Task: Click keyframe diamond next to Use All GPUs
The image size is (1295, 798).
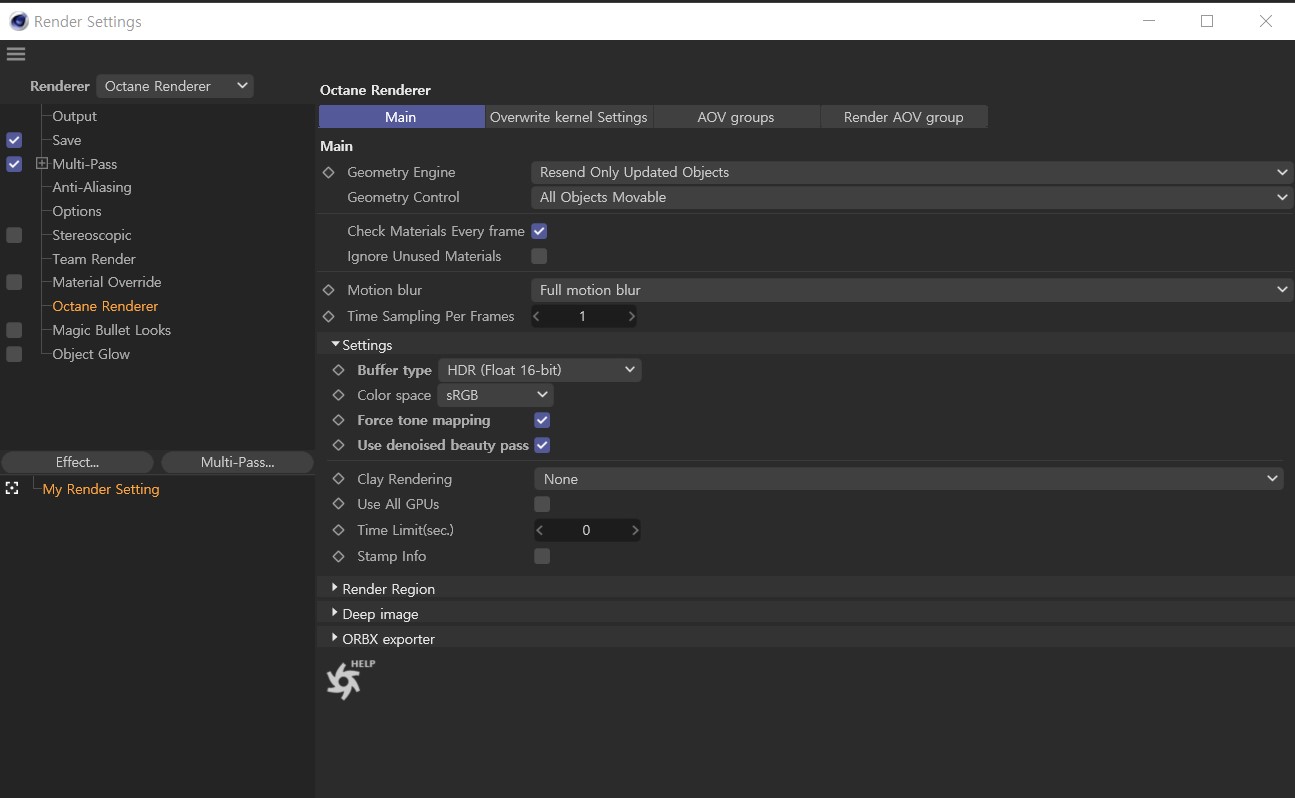Action: pos(339,504)
